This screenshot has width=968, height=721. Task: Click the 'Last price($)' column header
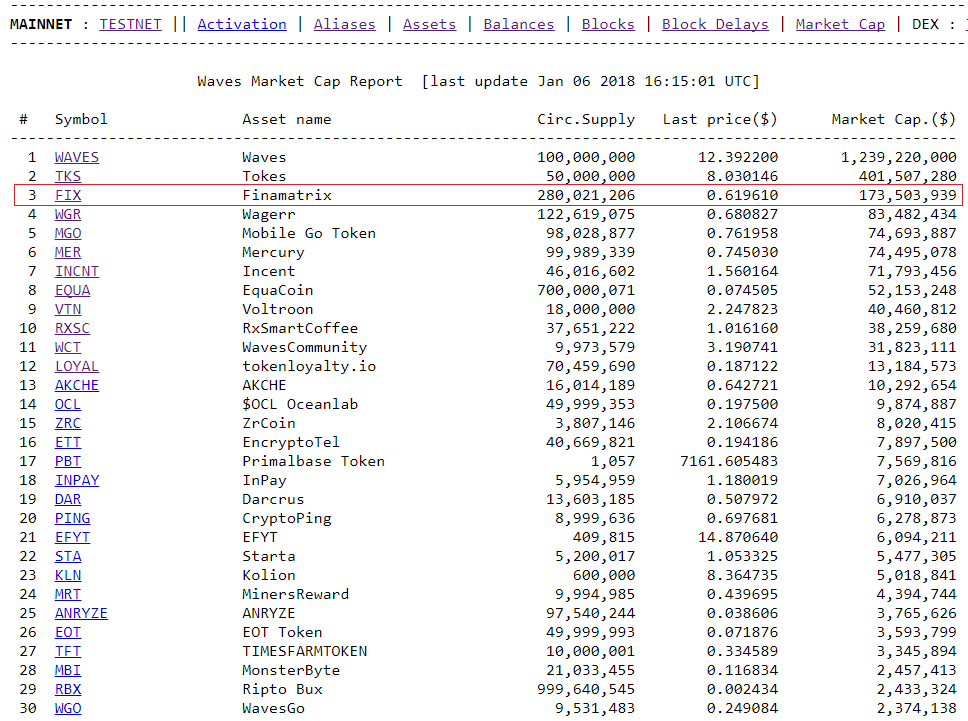(720, 119)
